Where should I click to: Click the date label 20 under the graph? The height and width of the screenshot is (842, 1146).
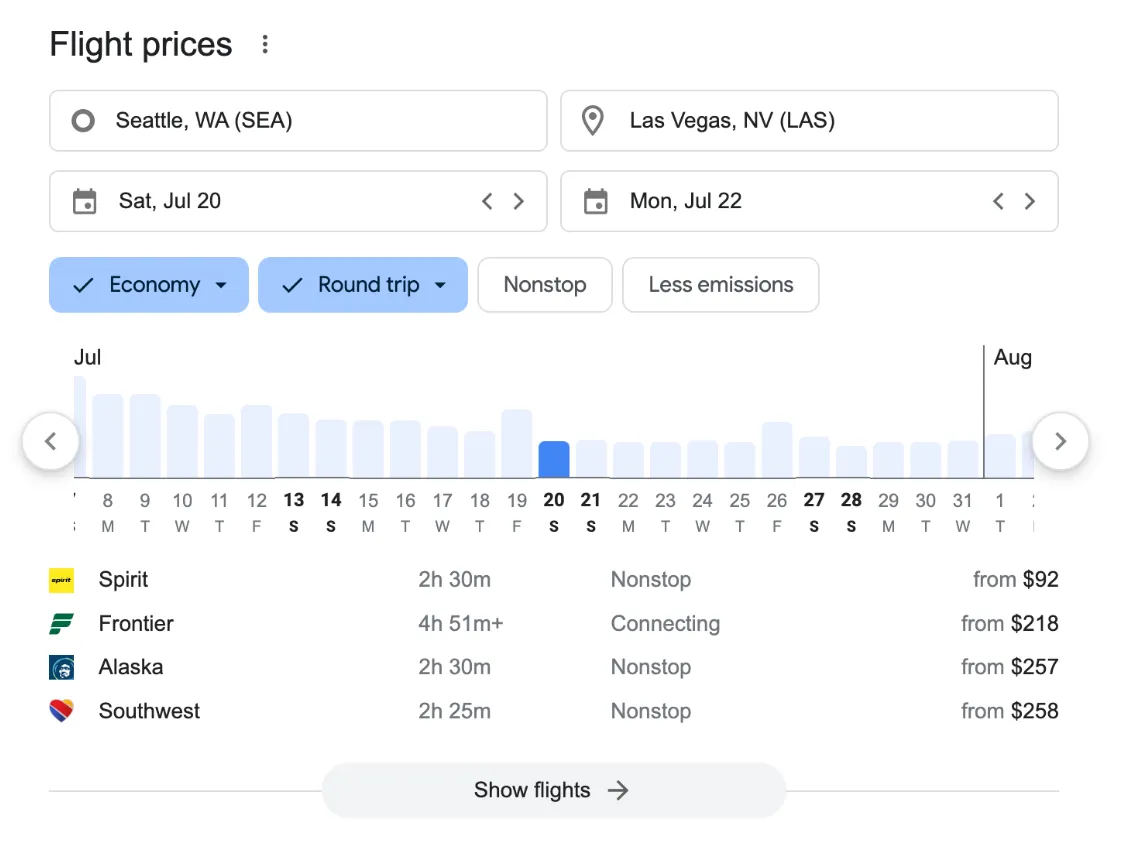(554, 500)
